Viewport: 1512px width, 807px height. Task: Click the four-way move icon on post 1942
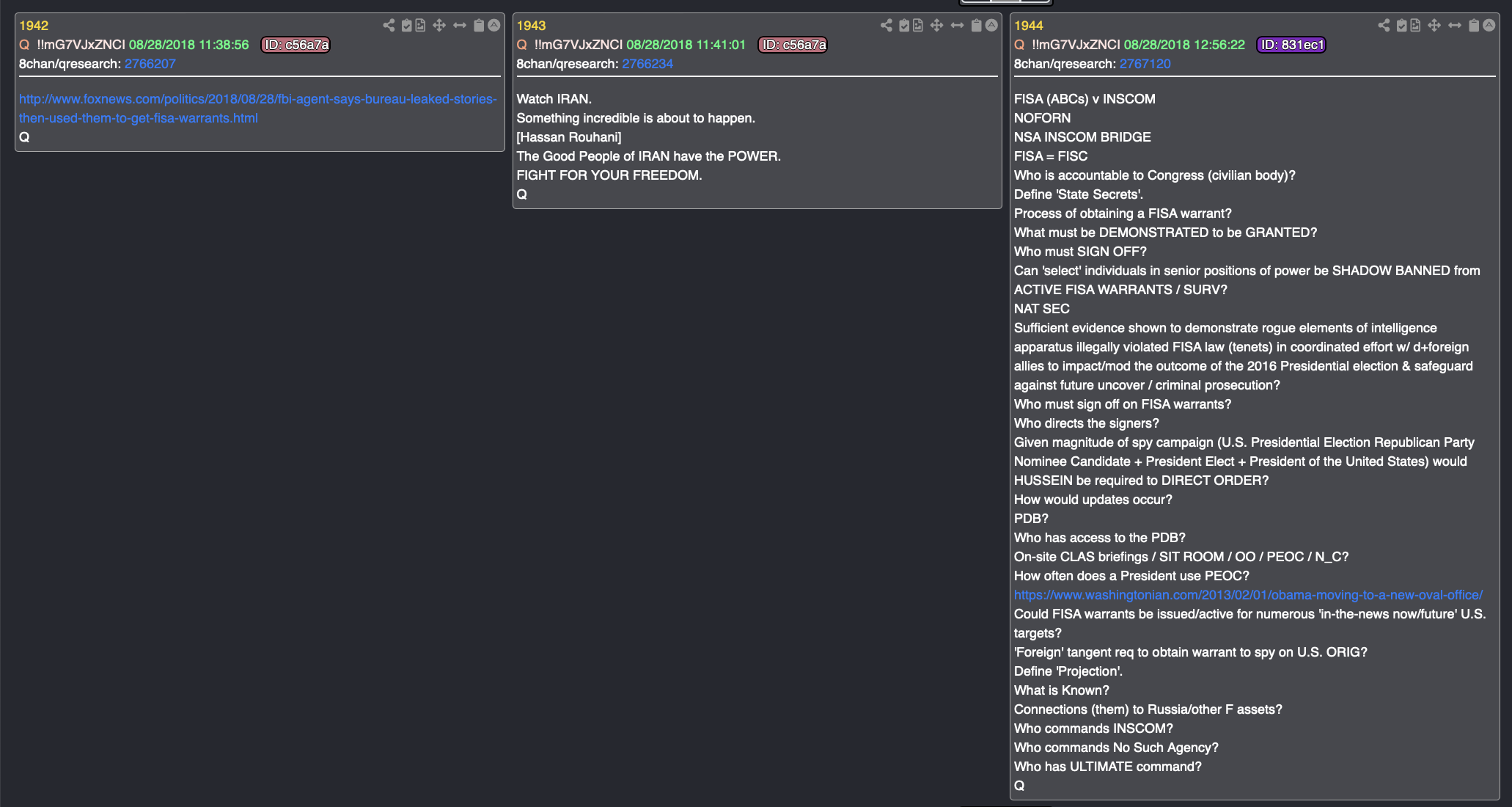point(439,26)
